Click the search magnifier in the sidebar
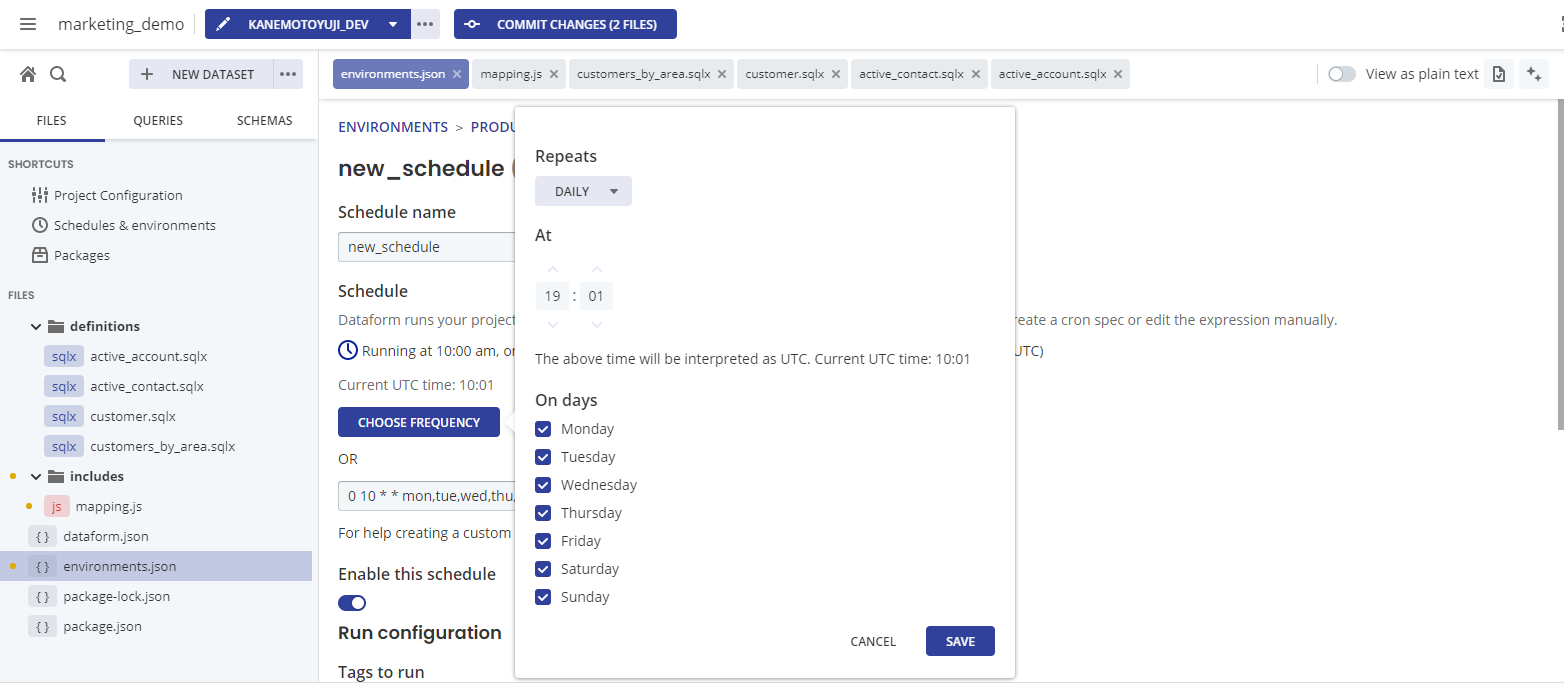The image size is (1564, 684). [x=58, y=73]
